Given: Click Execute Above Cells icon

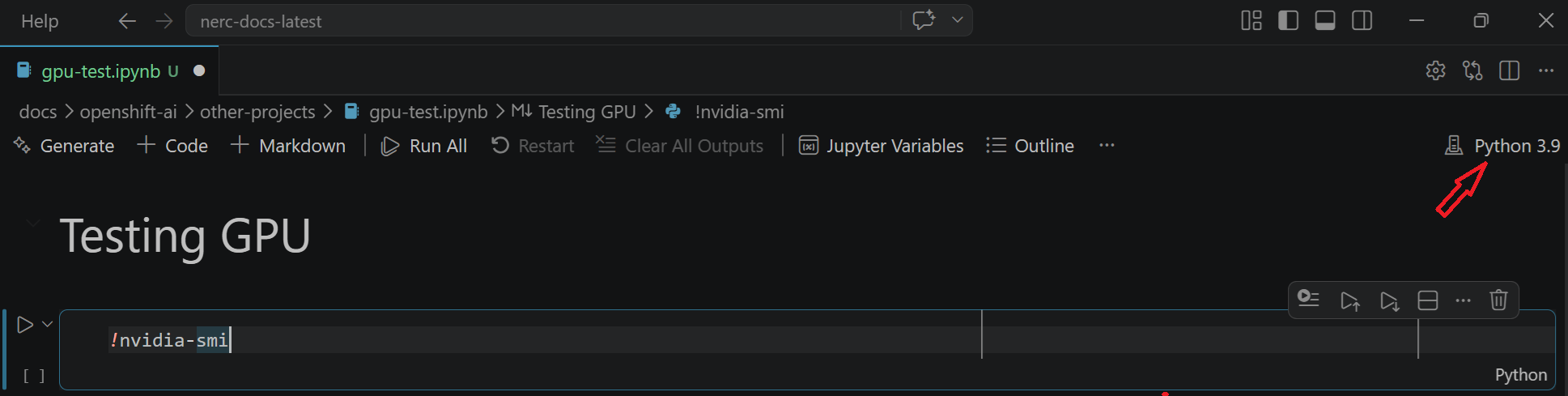Looking at the screenshot, I should [x=1349, y=301].
